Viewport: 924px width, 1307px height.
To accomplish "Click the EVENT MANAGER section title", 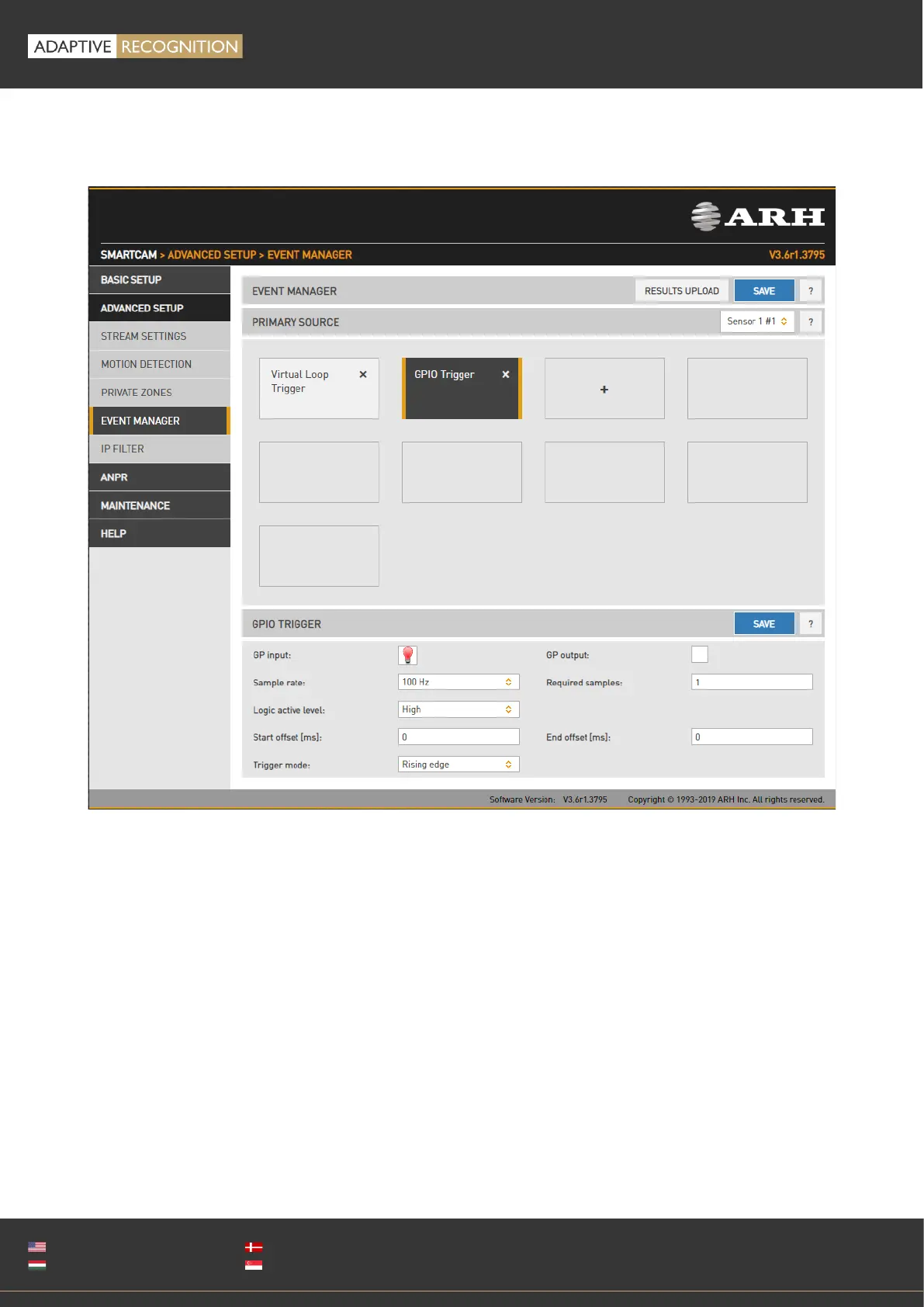I will point(294,291).
